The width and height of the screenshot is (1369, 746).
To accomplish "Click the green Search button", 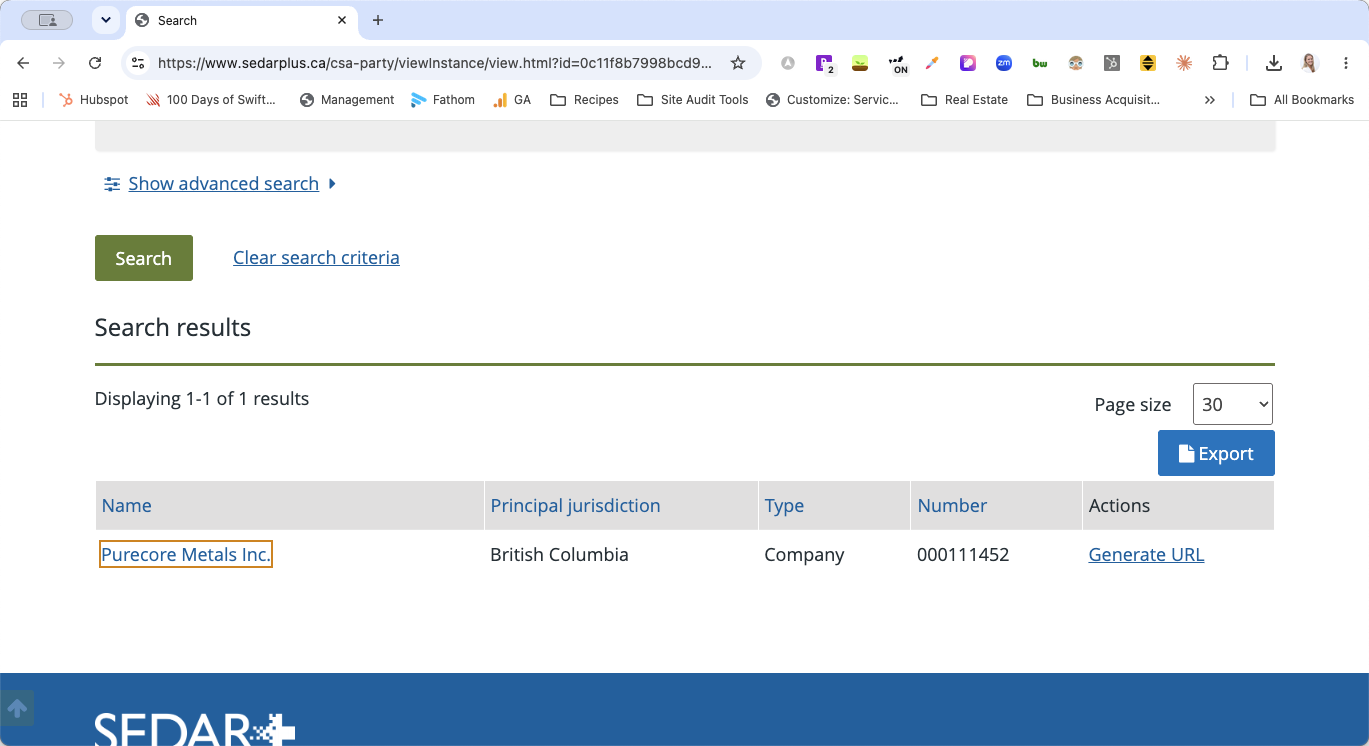I will (144, 258).
